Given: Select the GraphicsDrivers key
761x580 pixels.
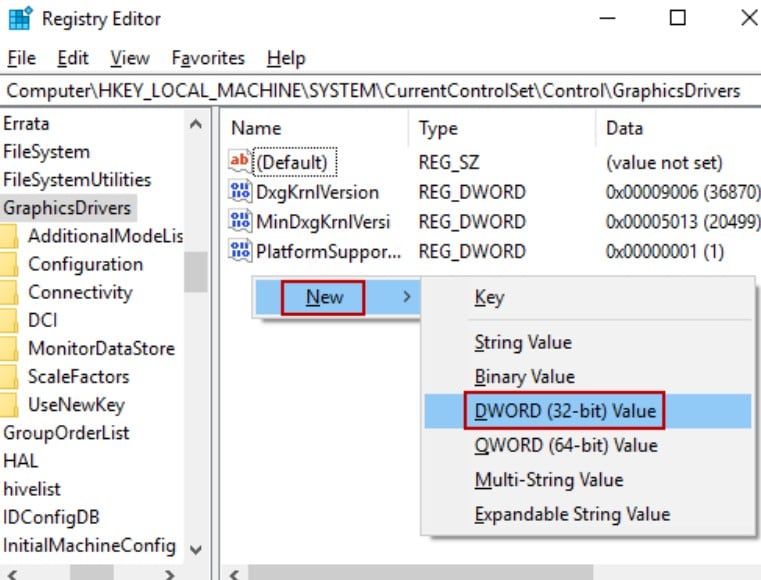Looking at the screenshot, I should click(67, 208).
